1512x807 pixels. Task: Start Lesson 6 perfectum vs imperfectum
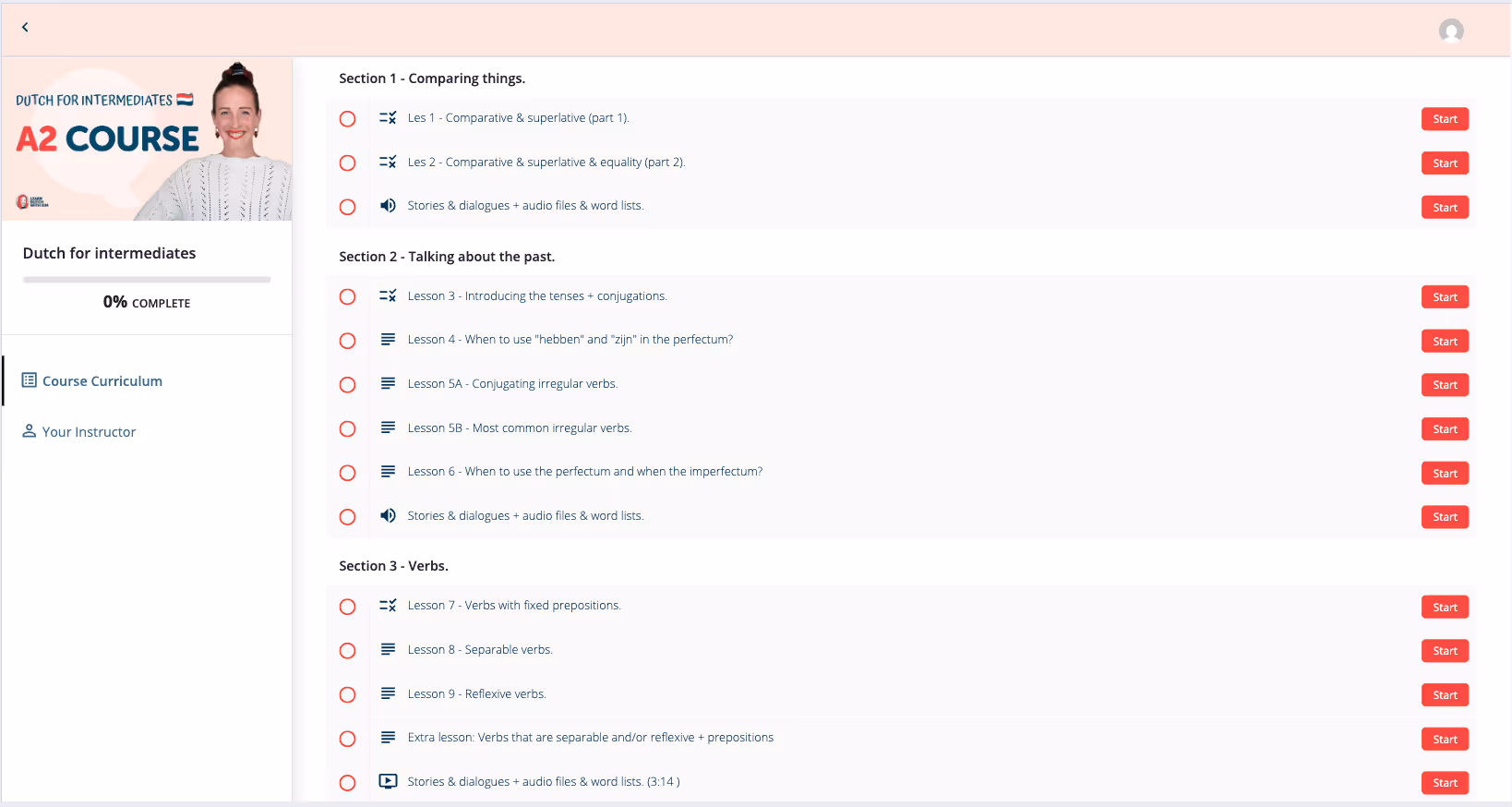[x=1445, y=474]
